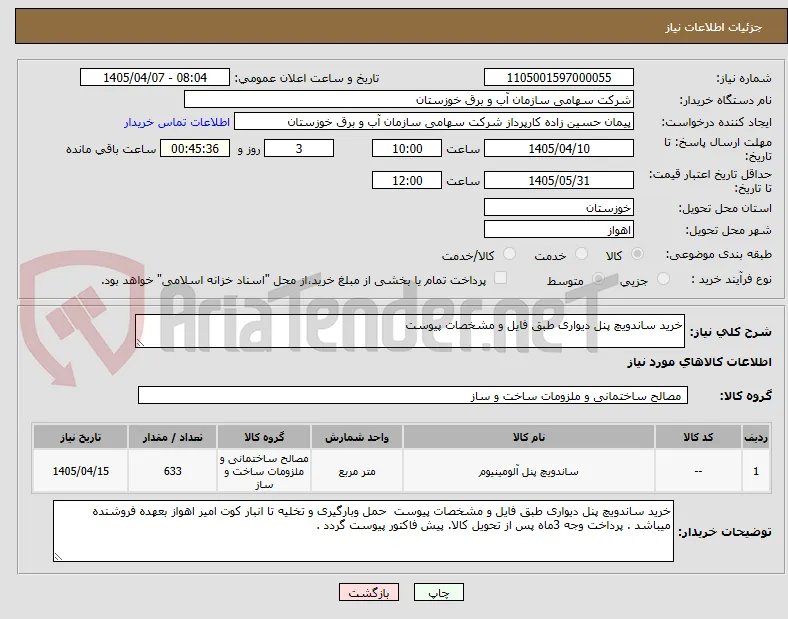Click the delivery province field خوزستان
The width and height of the screenshot is (788, 619).
(x=559, y=207)
